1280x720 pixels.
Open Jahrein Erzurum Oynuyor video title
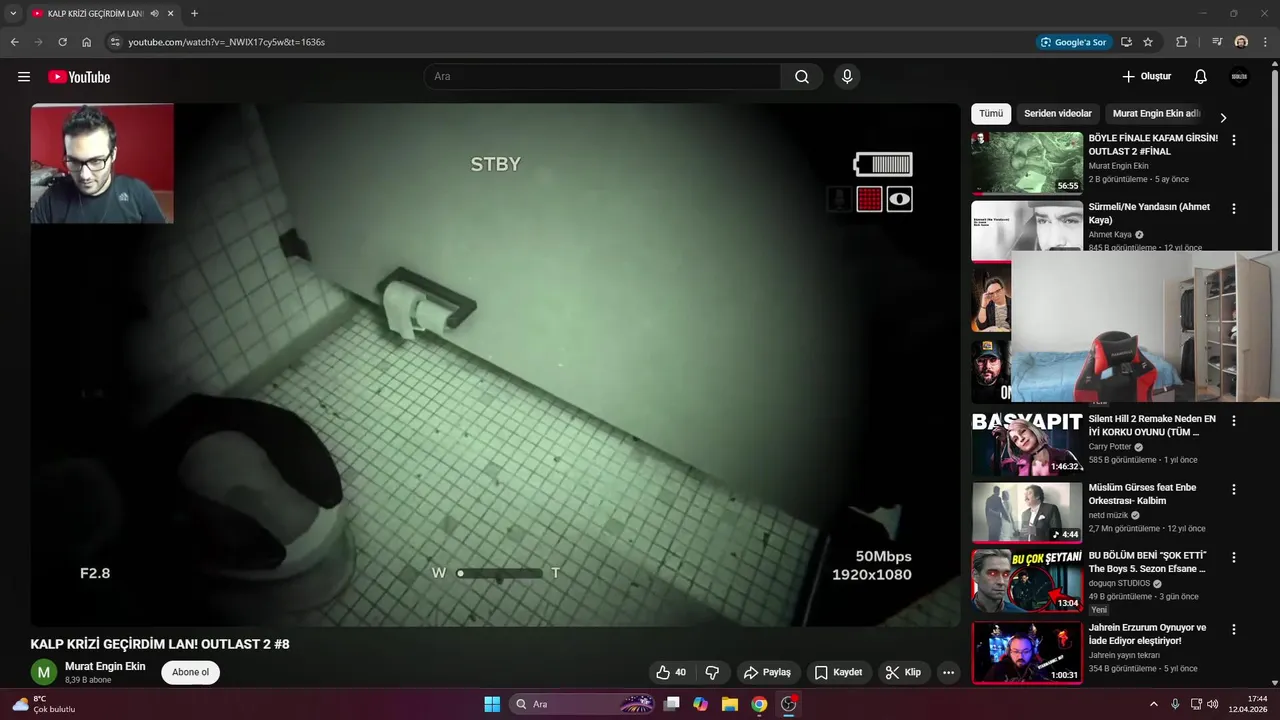click(x=1148, y=634)
